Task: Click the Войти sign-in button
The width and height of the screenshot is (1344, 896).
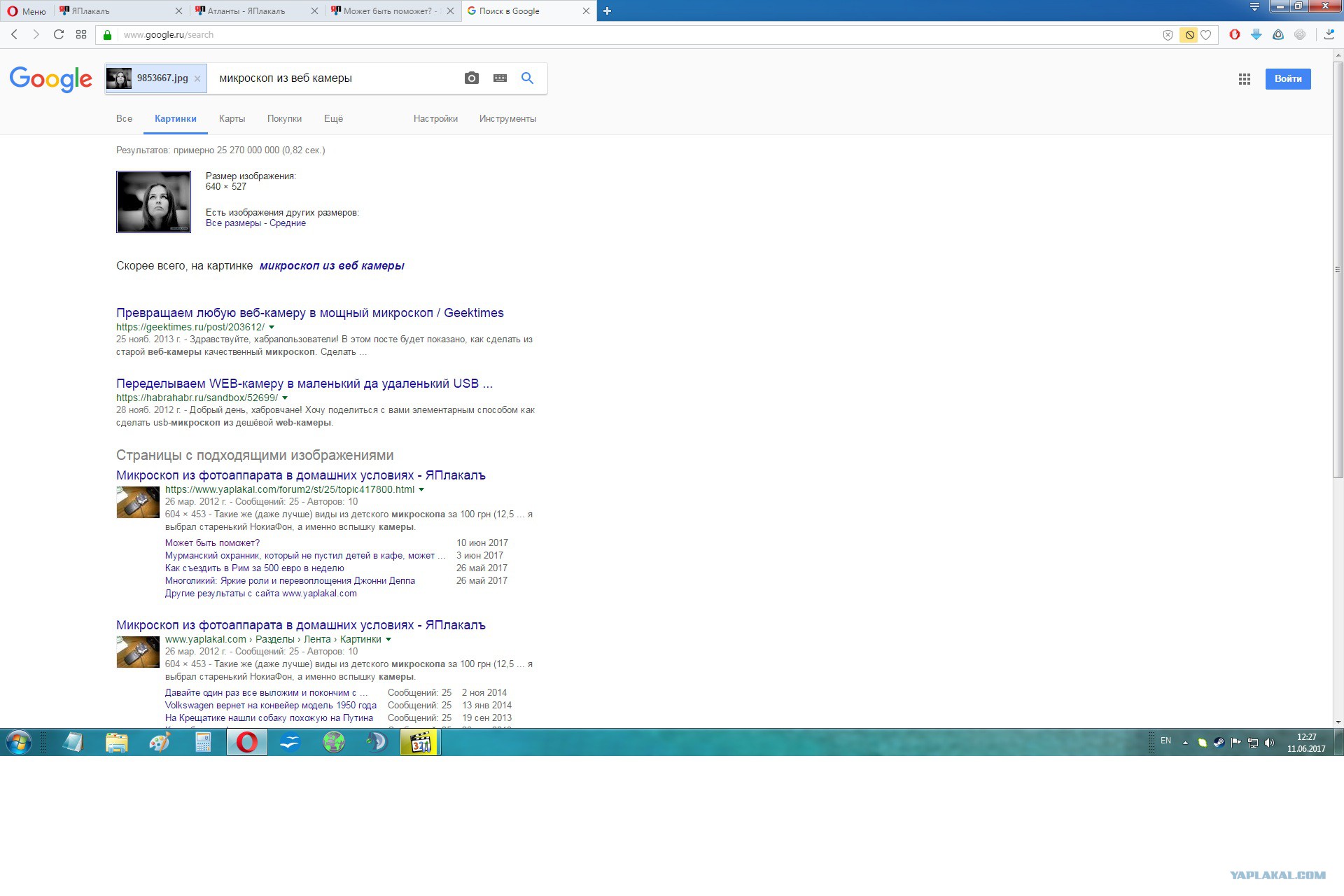Action: pos(1287,79)
